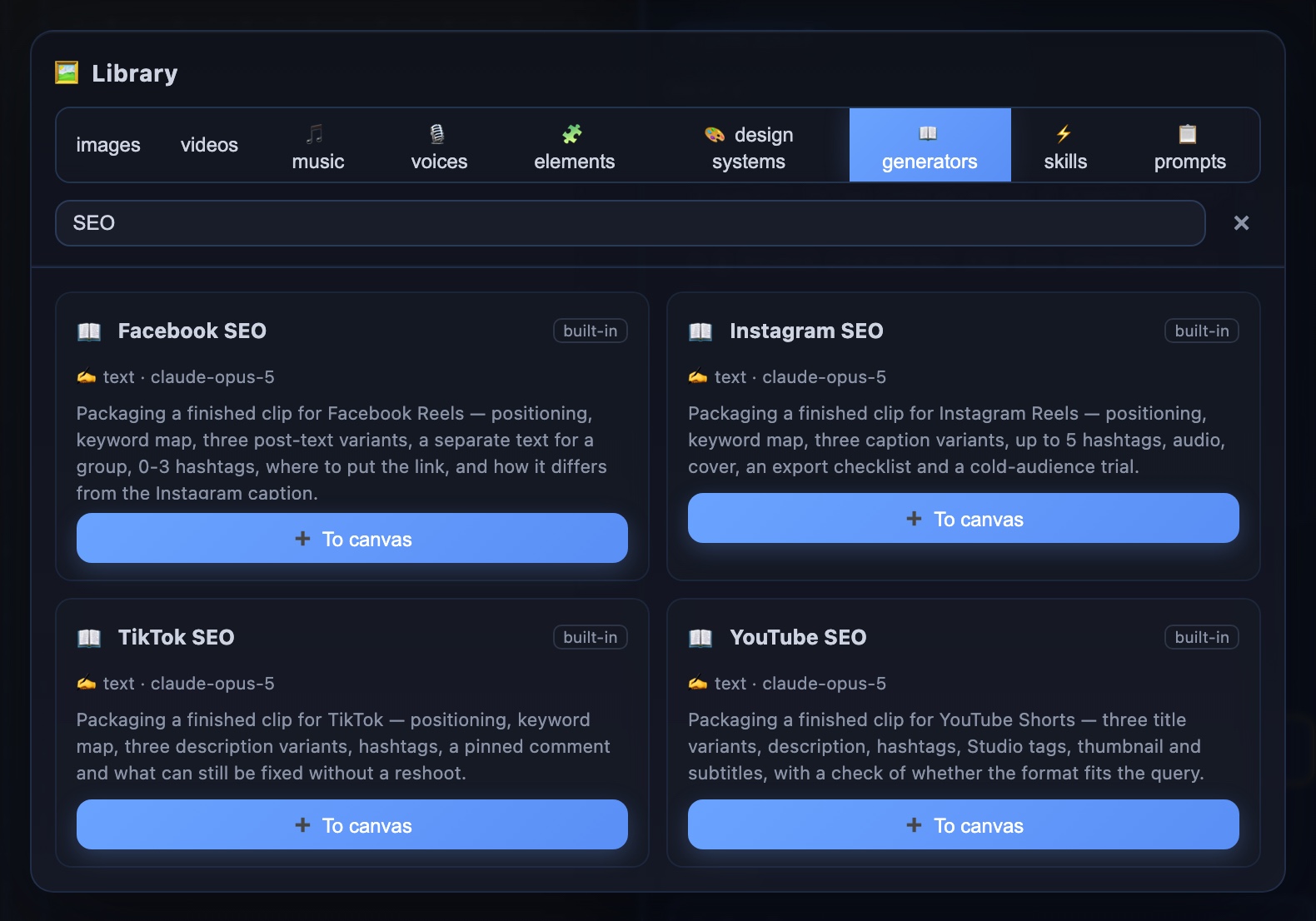Click the writing hand icon on Instagram SEO card
Image resolution: width=1316 pixels, height=921 pixels.
pyautogui.click(x=698, y=377)
